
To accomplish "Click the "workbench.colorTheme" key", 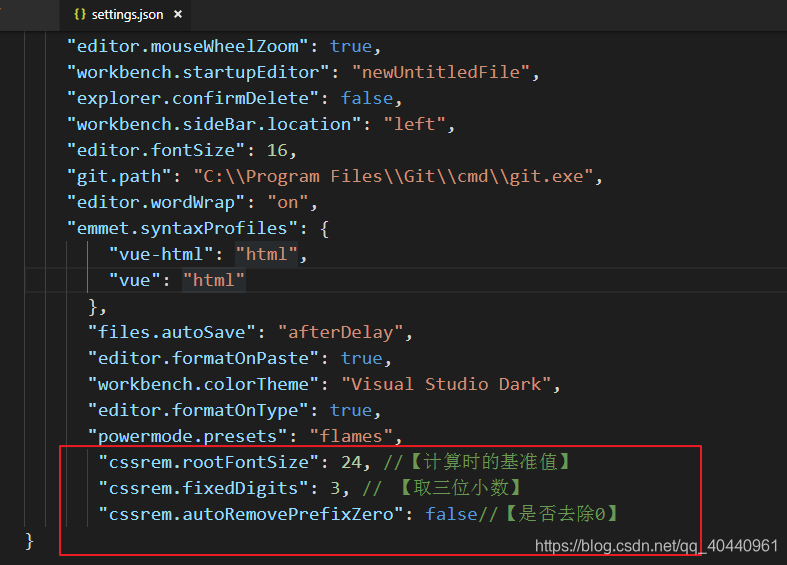I will [x=203, y=385].
